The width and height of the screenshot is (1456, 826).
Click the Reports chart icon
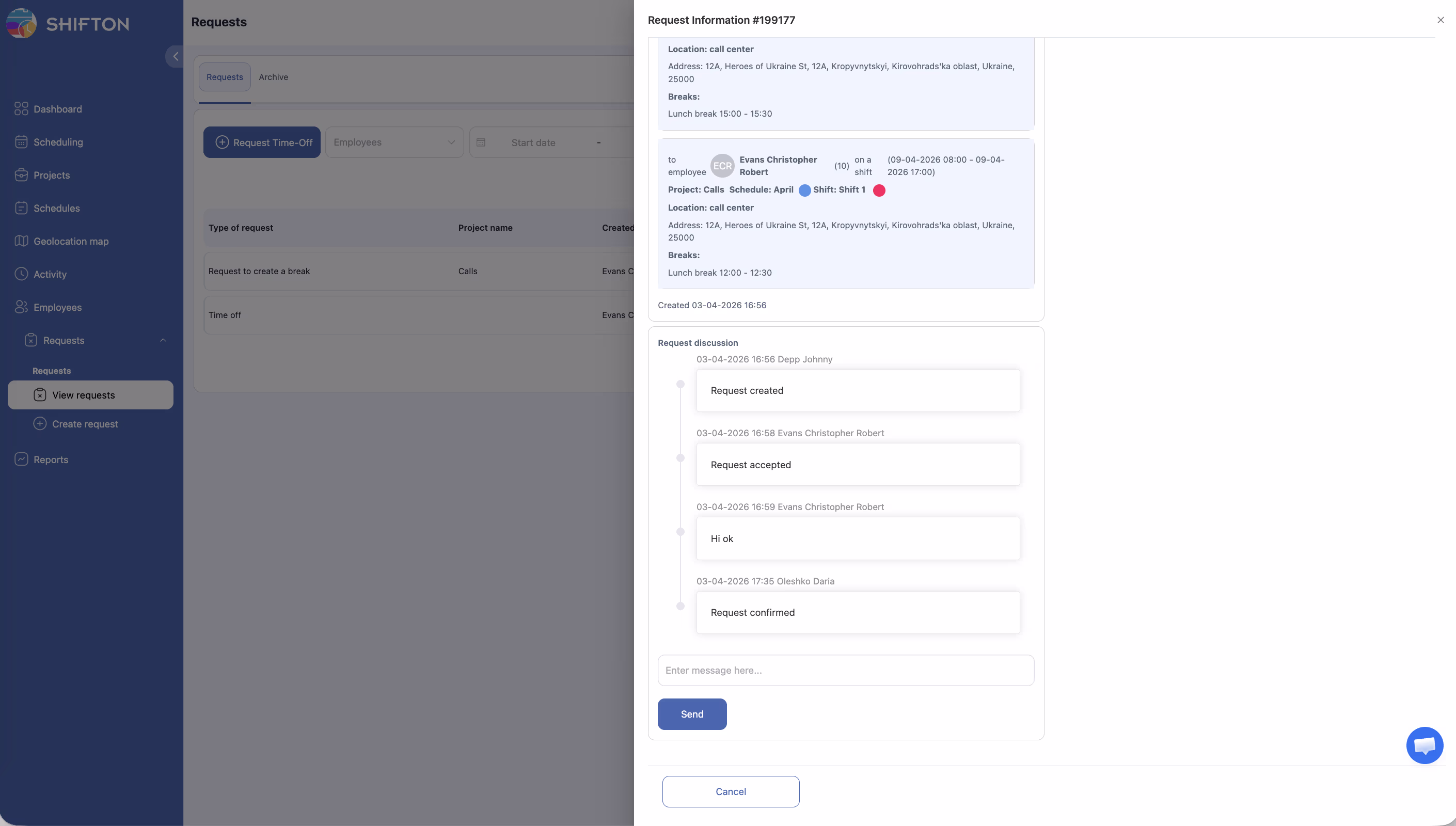tap(21, 459)
